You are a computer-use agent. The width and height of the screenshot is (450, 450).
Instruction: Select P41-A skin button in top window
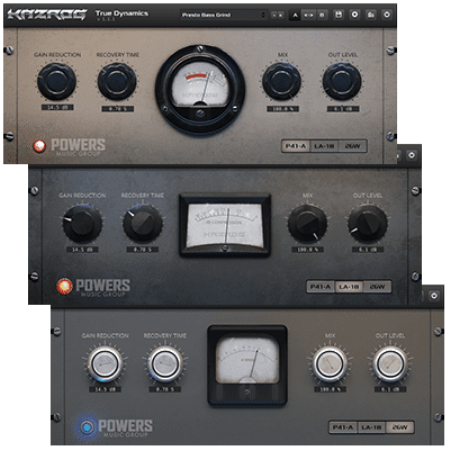[296, 146]
